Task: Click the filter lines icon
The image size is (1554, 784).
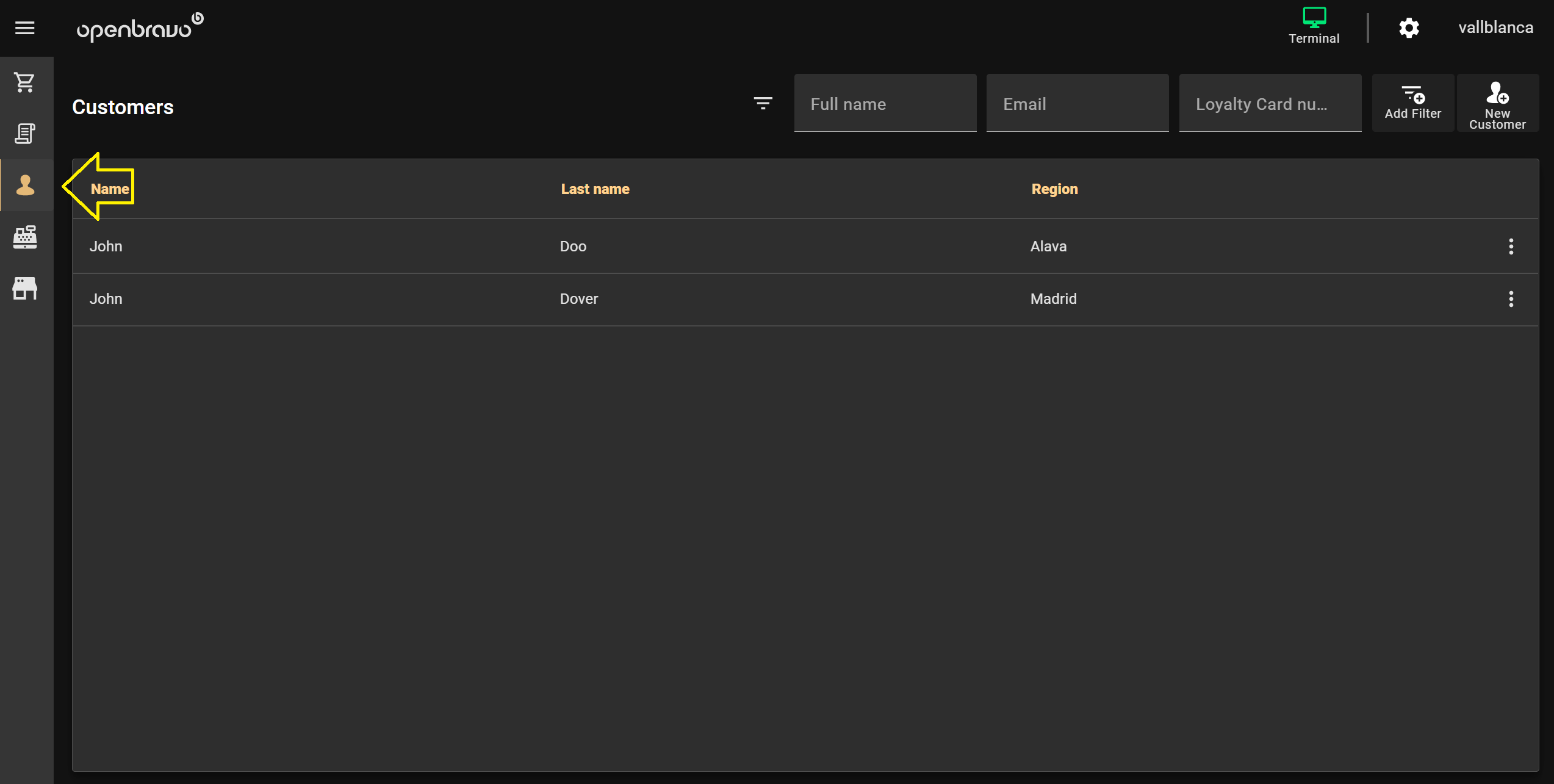Action: pos(763,103)
